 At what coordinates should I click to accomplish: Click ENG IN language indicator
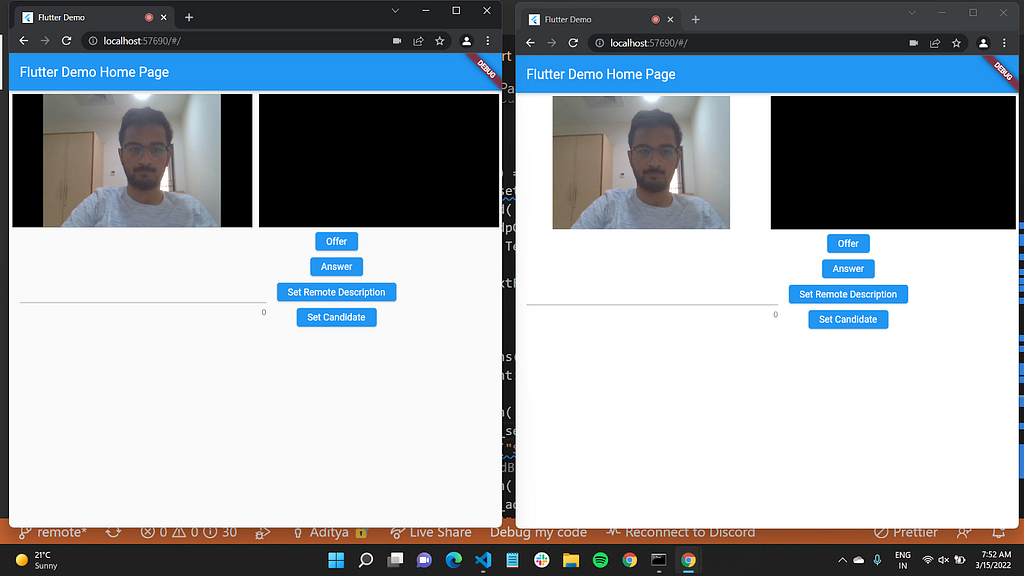[903, 560]
